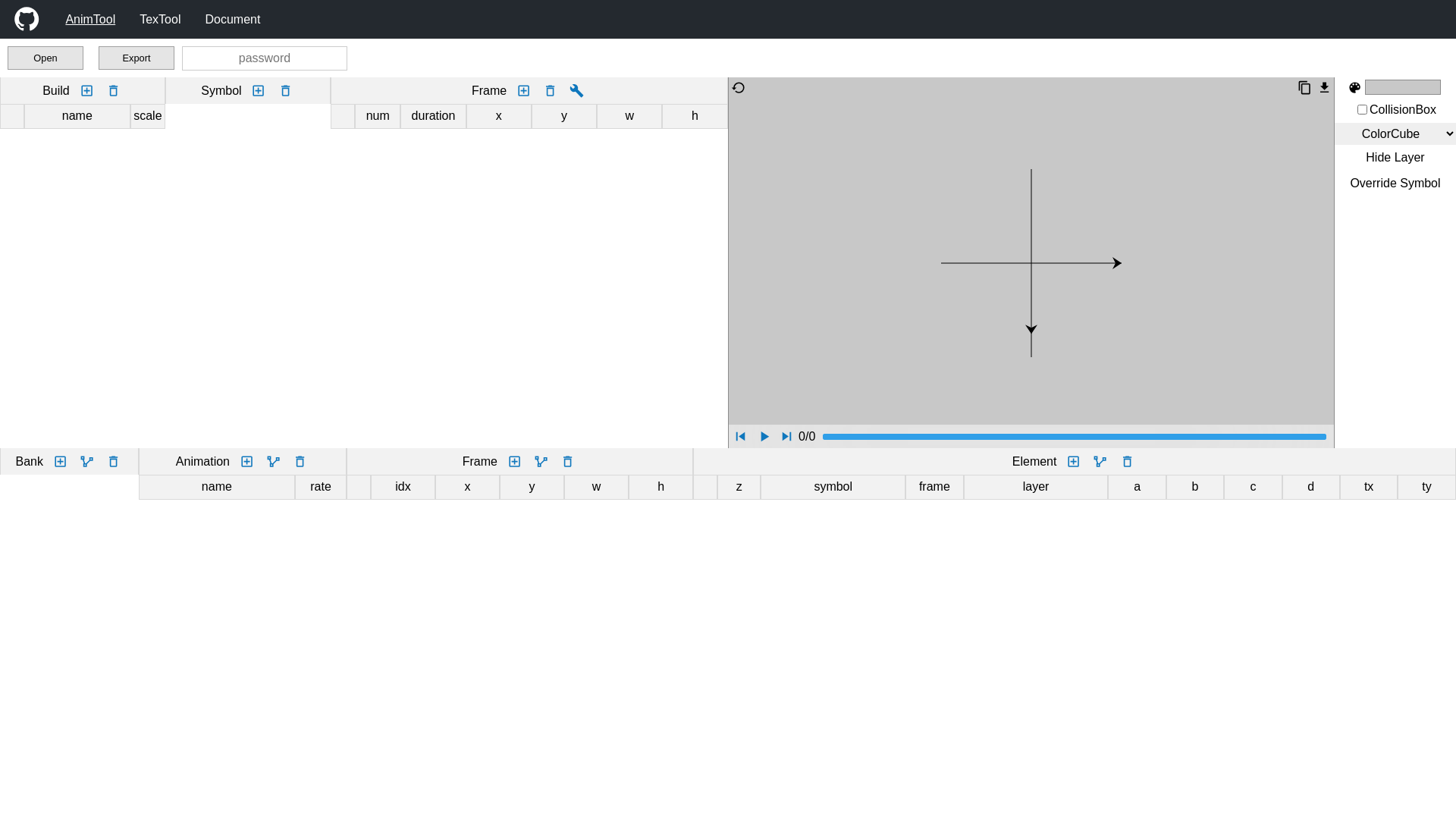1456x819 pixels.
Task: Click the Element ty column header
Action: coord(1426,487)
